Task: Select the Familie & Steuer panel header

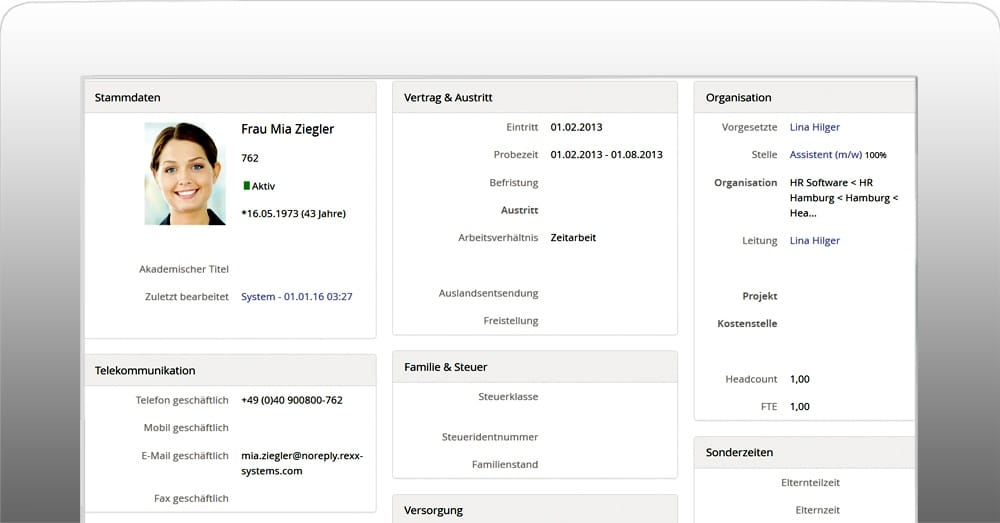Action: 534,367
